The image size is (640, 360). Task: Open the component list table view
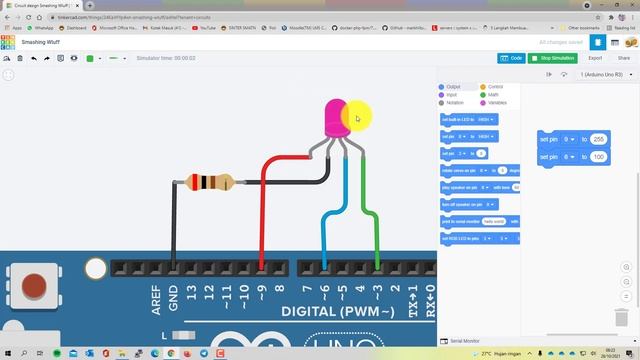[615, 42]
